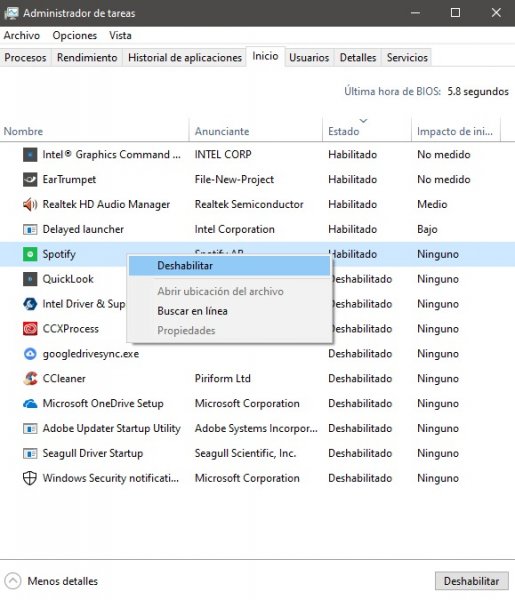
Task: Click the Microsoft OneDrive Setup cloud icon
Action: [x=30, y=403]
